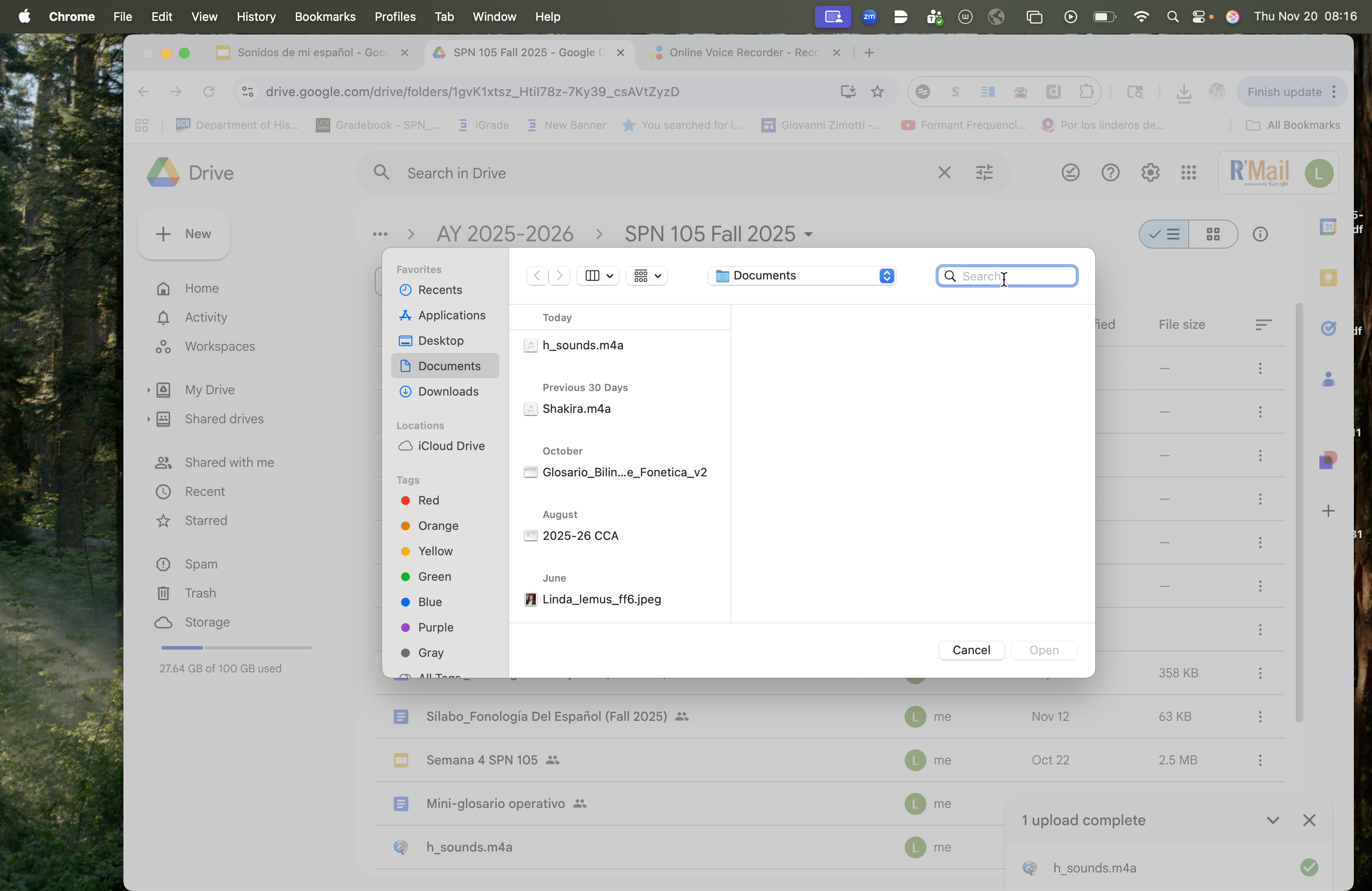Open Shared with me
Screen dimensions: 1372x891
(230, 462)
